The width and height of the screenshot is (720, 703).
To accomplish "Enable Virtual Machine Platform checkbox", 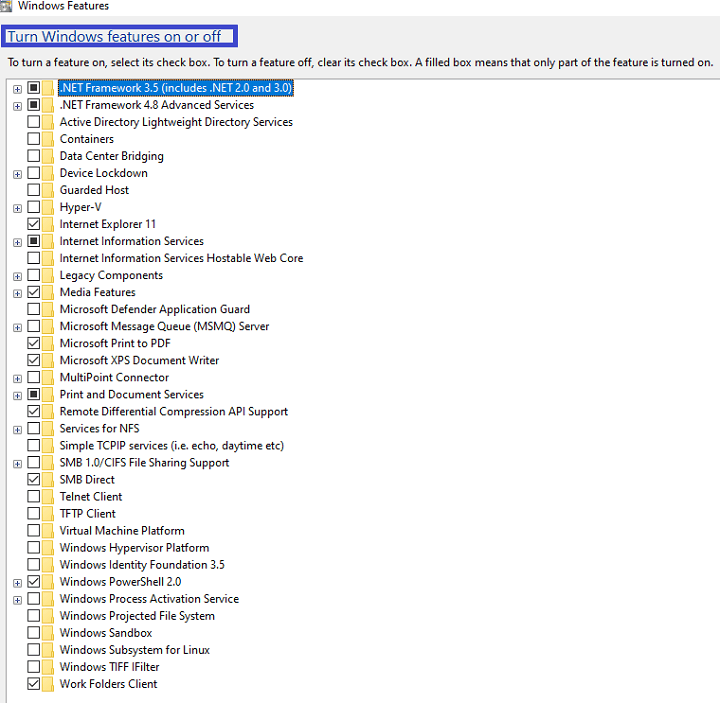I will [34, 530].
